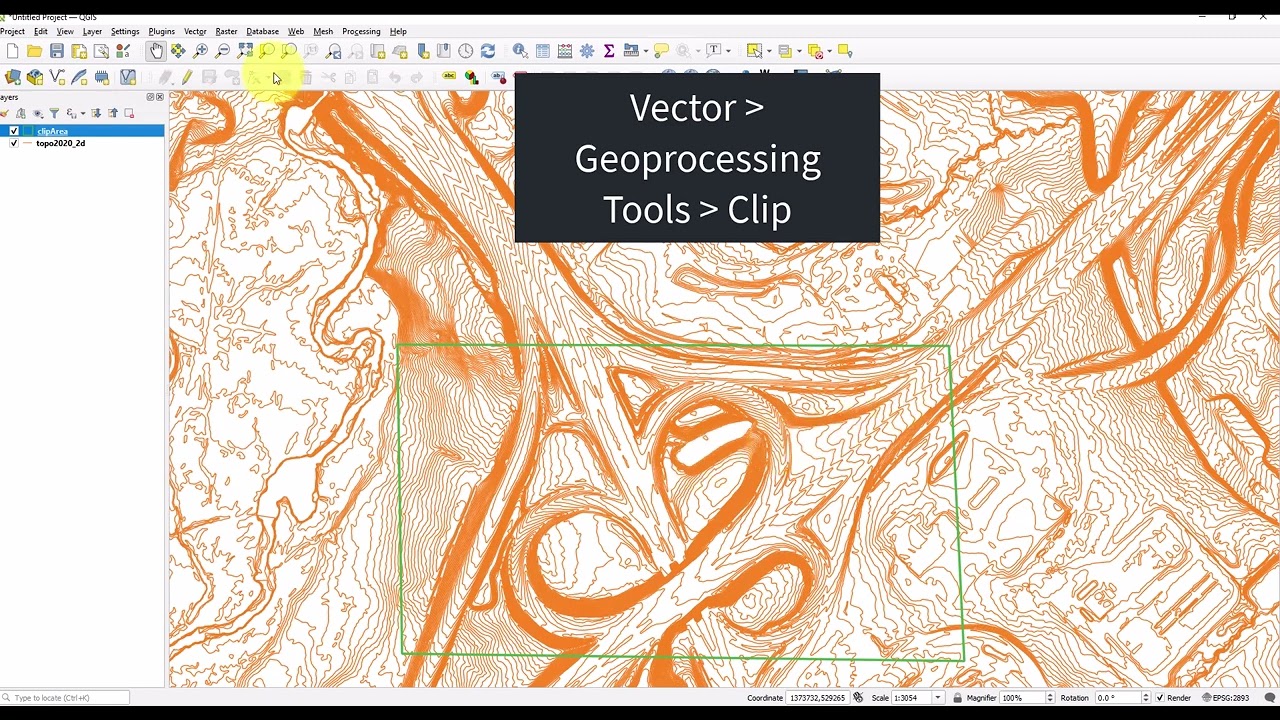Screen dimensions: 1280x720
Task: Toggle editing with the pencil icon
Action: point(187,78)
